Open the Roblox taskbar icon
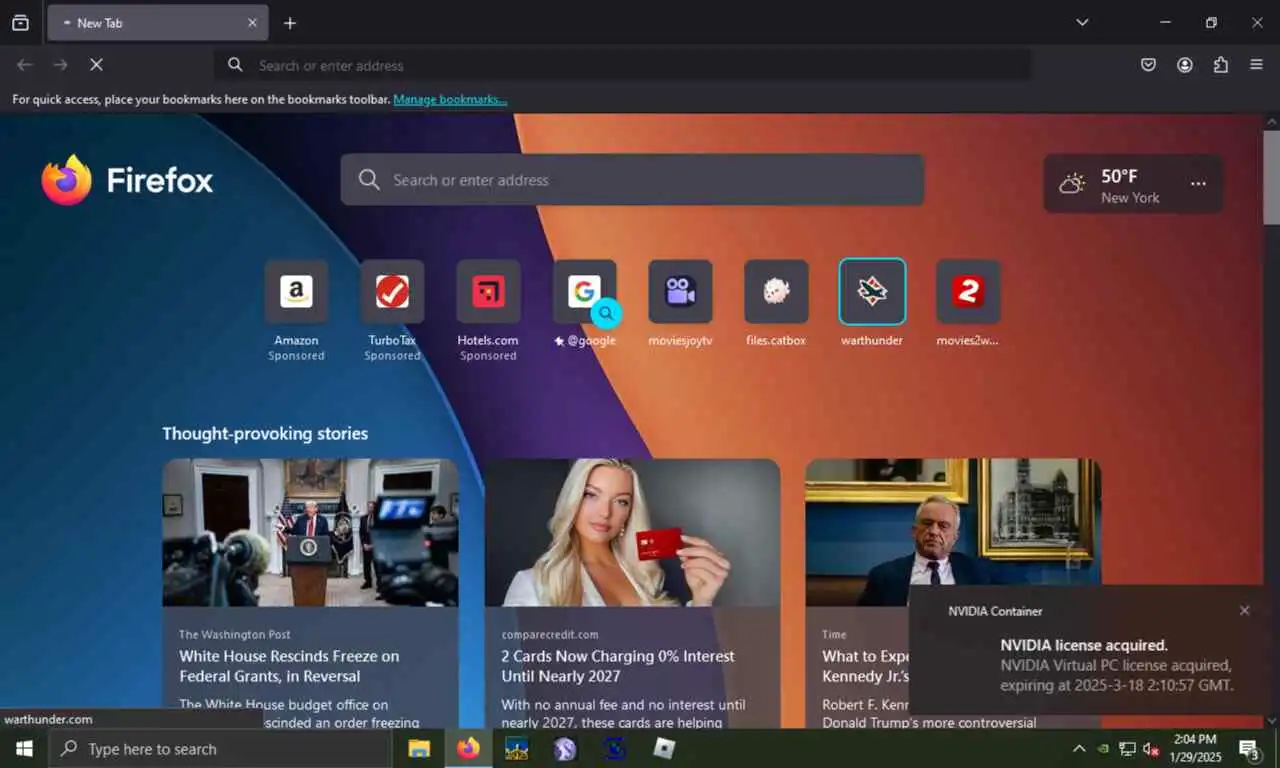The height and width of the screenshot is (768, 1280). click(664, 748)
